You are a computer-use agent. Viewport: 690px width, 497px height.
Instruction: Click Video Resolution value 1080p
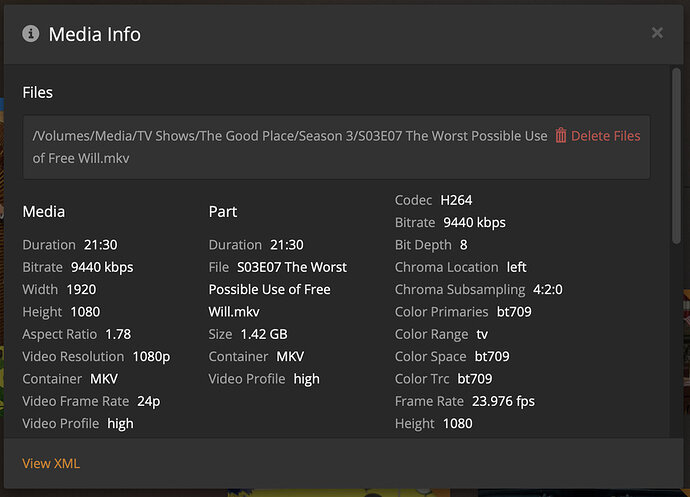tap(151, 357)
